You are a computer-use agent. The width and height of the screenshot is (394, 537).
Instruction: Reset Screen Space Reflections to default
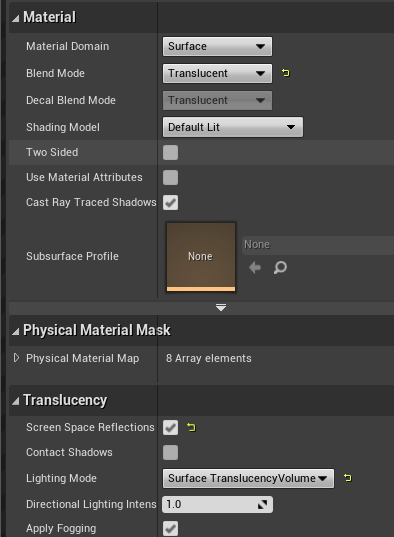pos(191,427)
